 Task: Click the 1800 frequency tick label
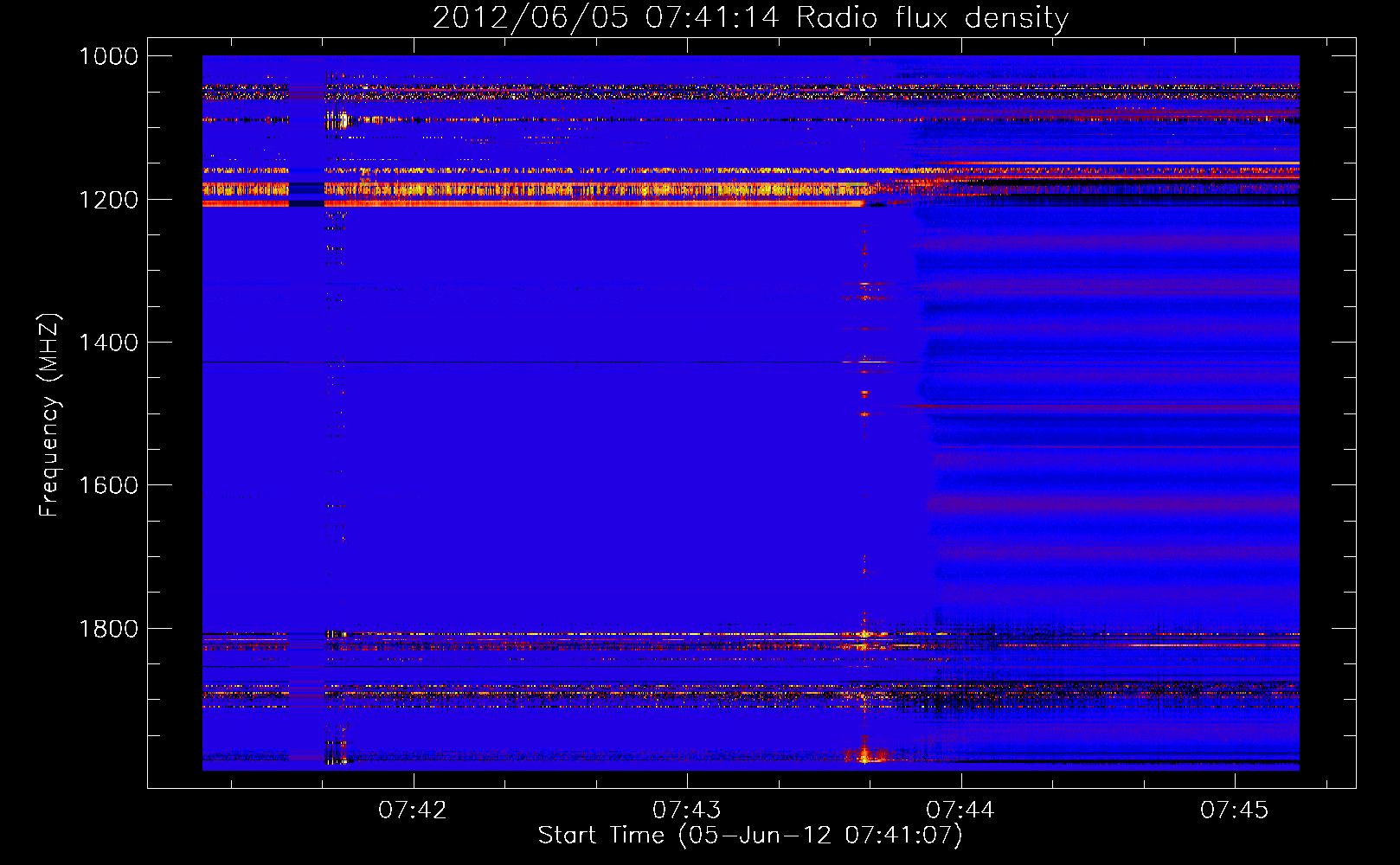[x=108, y=629]
